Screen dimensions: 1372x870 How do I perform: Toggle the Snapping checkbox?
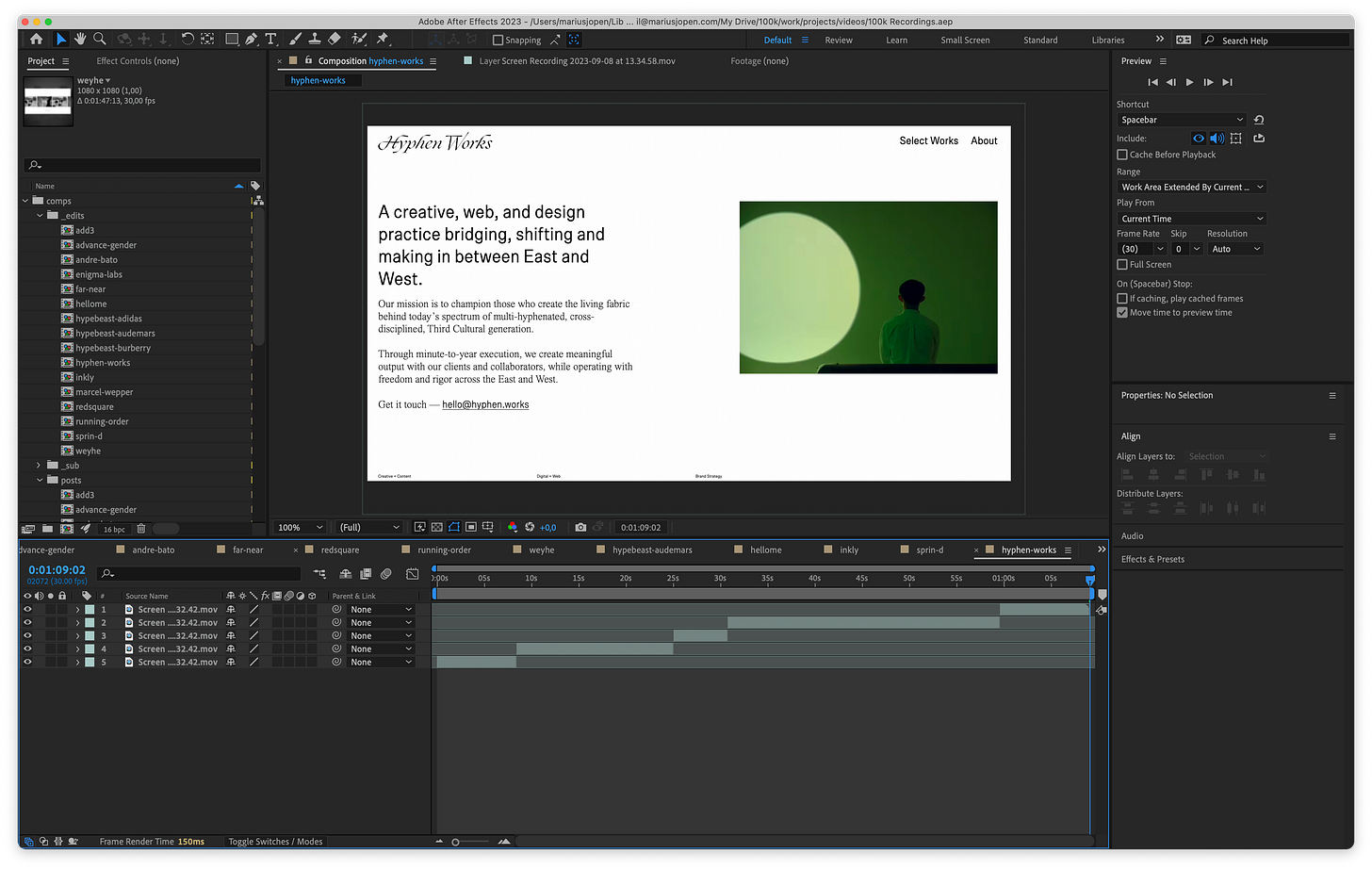click(498, 41)
